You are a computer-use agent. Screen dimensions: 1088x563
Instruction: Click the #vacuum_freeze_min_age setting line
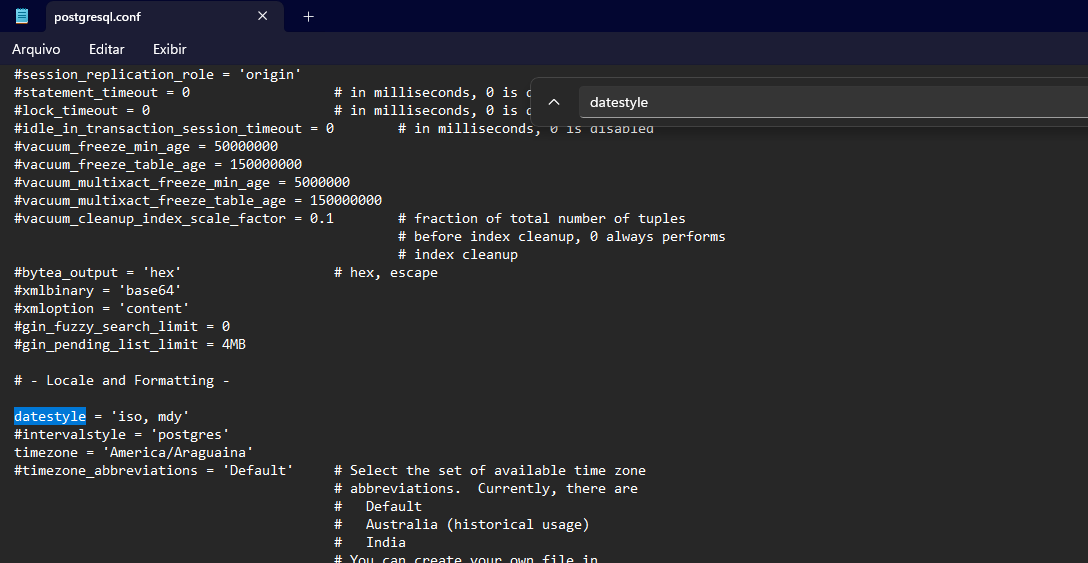pos(146,146)
